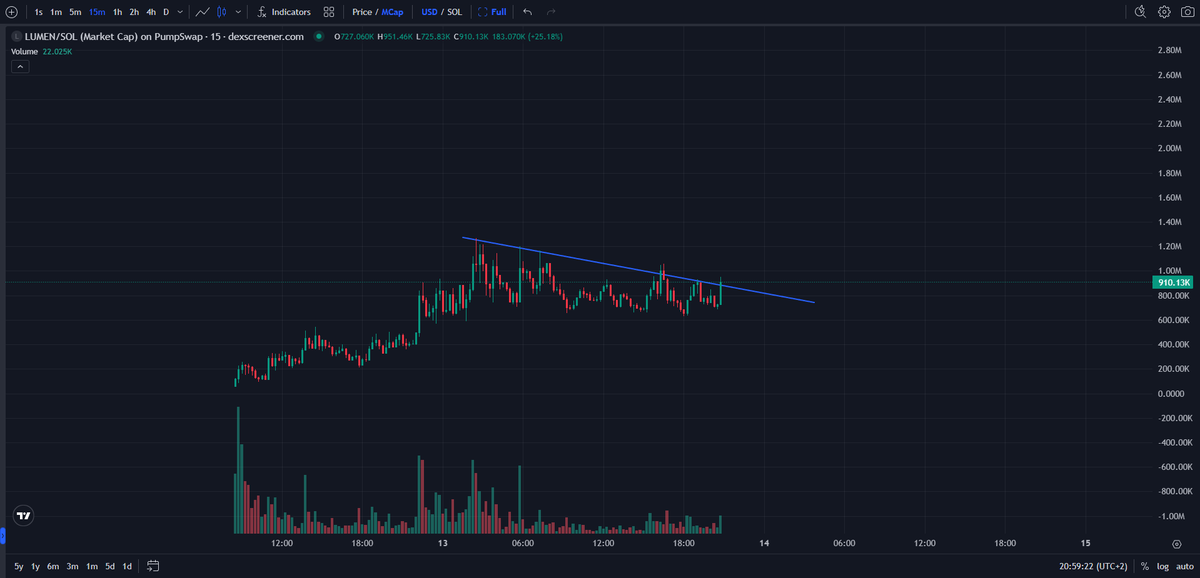Click the undo arrow icon
This screenshot has width=1200, height=578.
point(527,12)
